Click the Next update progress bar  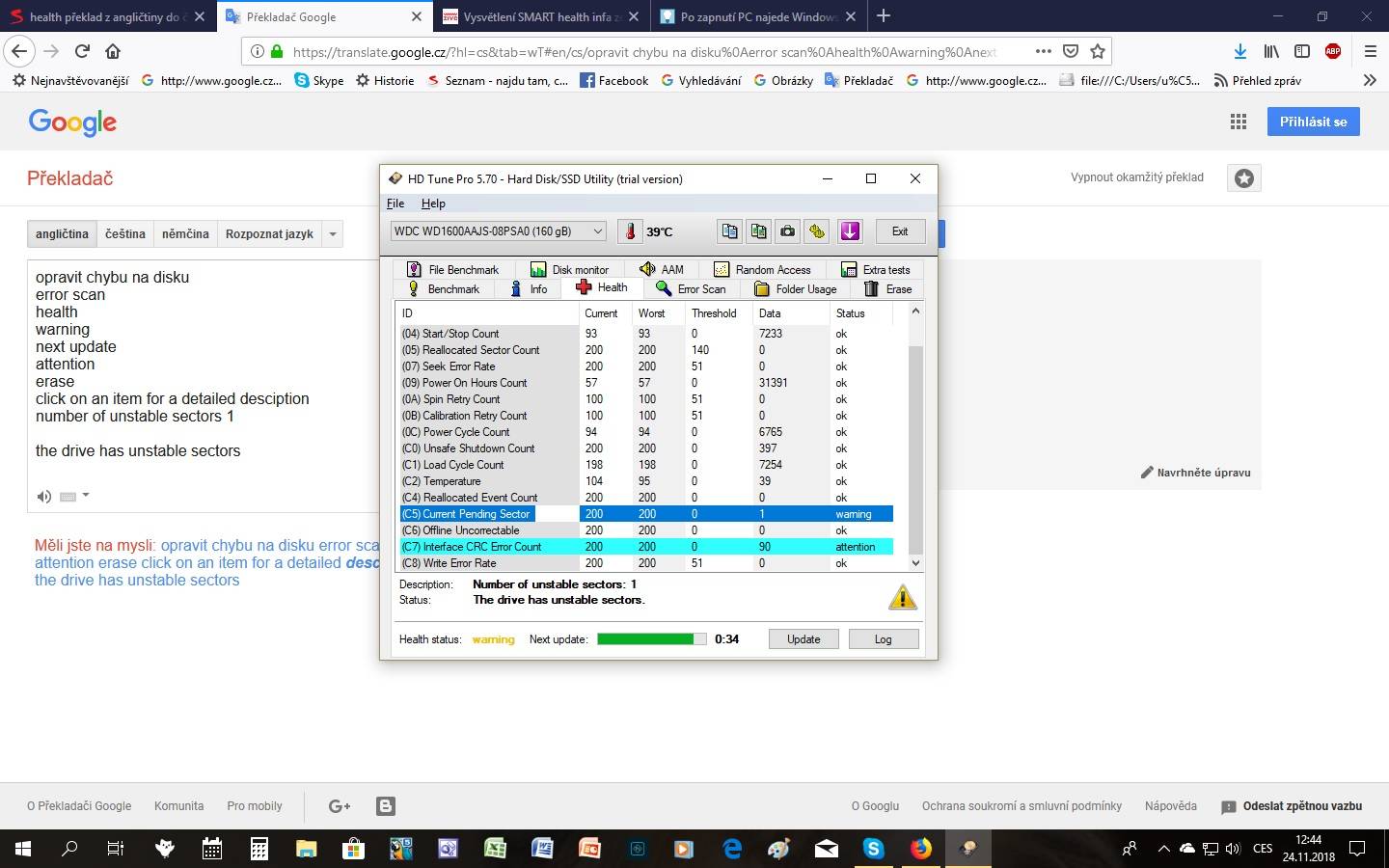652,639
